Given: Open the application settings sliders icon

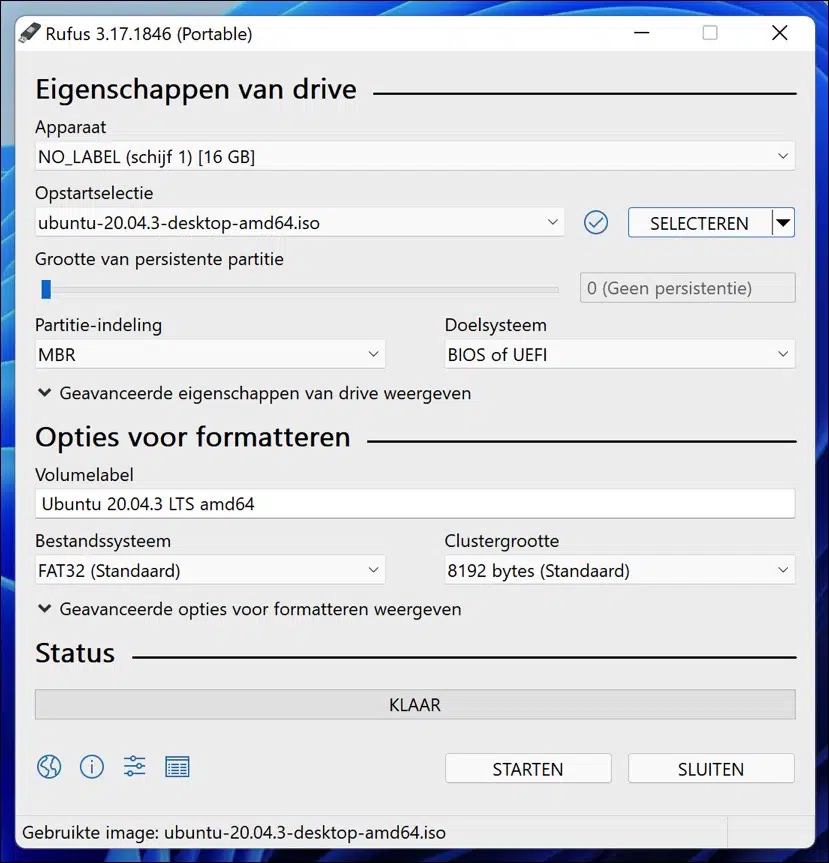Looking at the screenshot, I should (x=134, y=766).
